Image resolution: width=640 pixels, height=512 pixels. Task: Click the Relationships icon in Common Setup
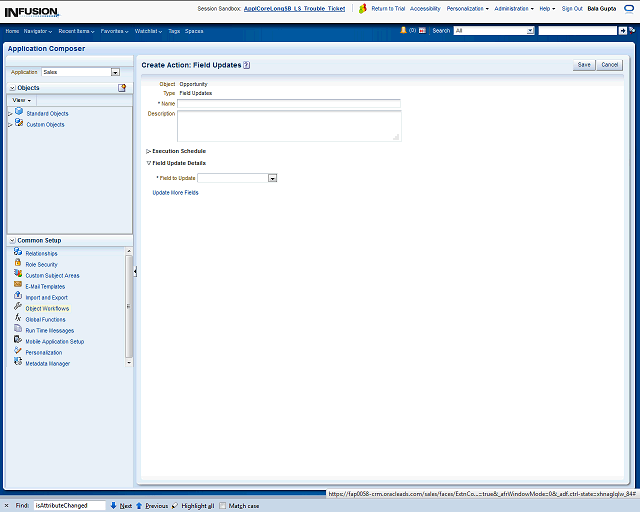click(18, 253)
